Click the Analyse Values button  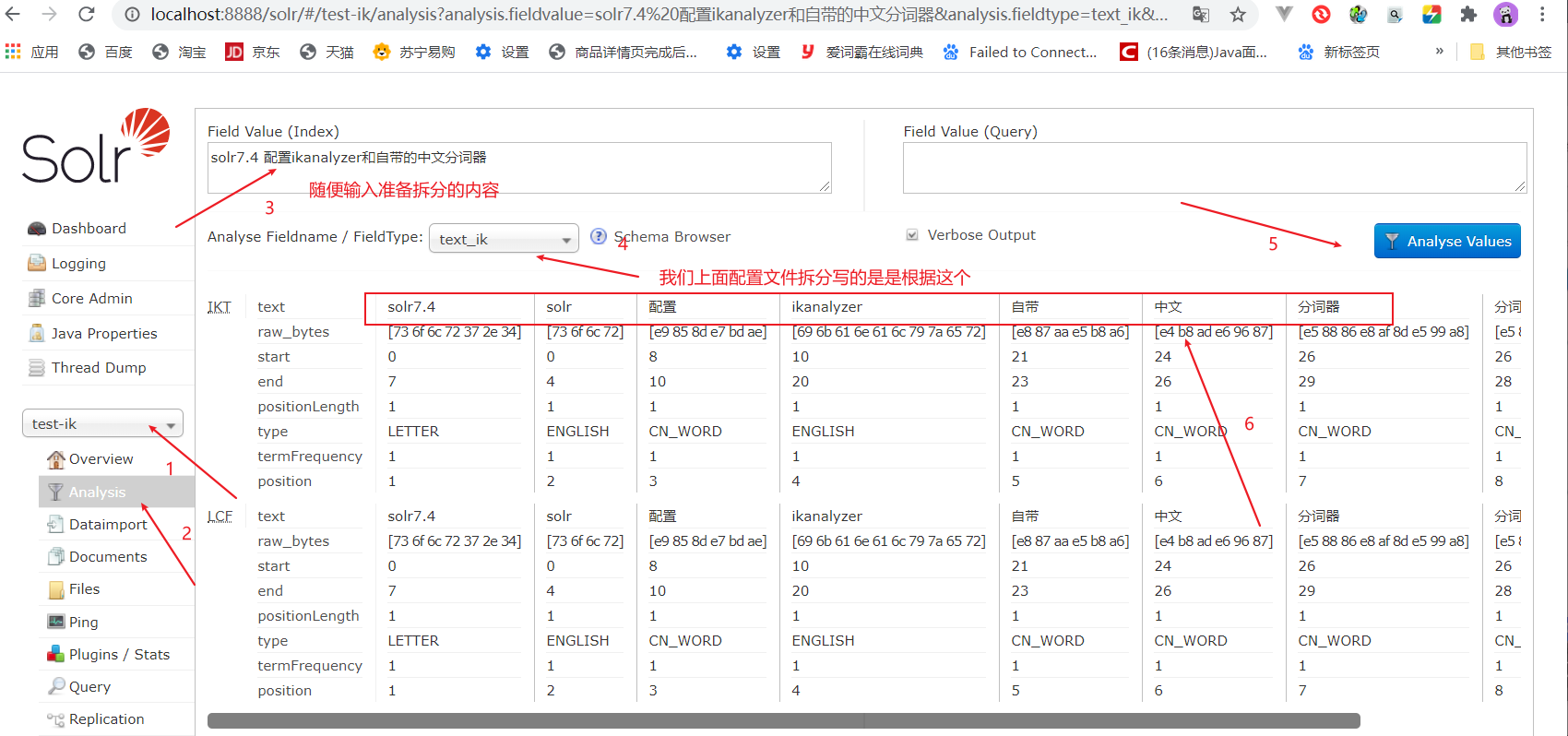[1447, 241]
